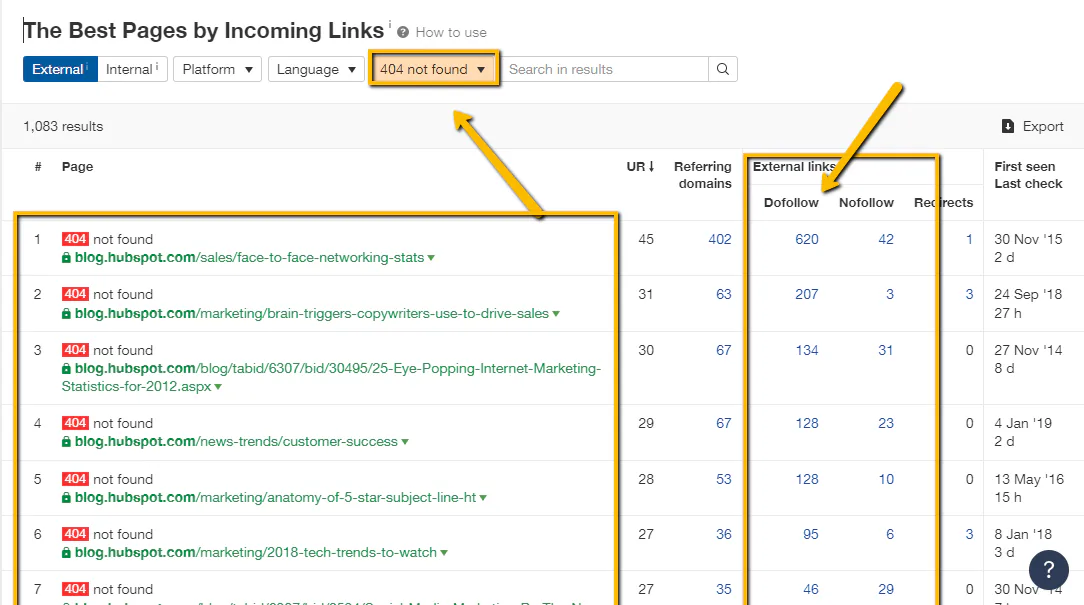The image size is (1084, 605).
Task: Click dofollow value 134
Action: click(807, 351)
